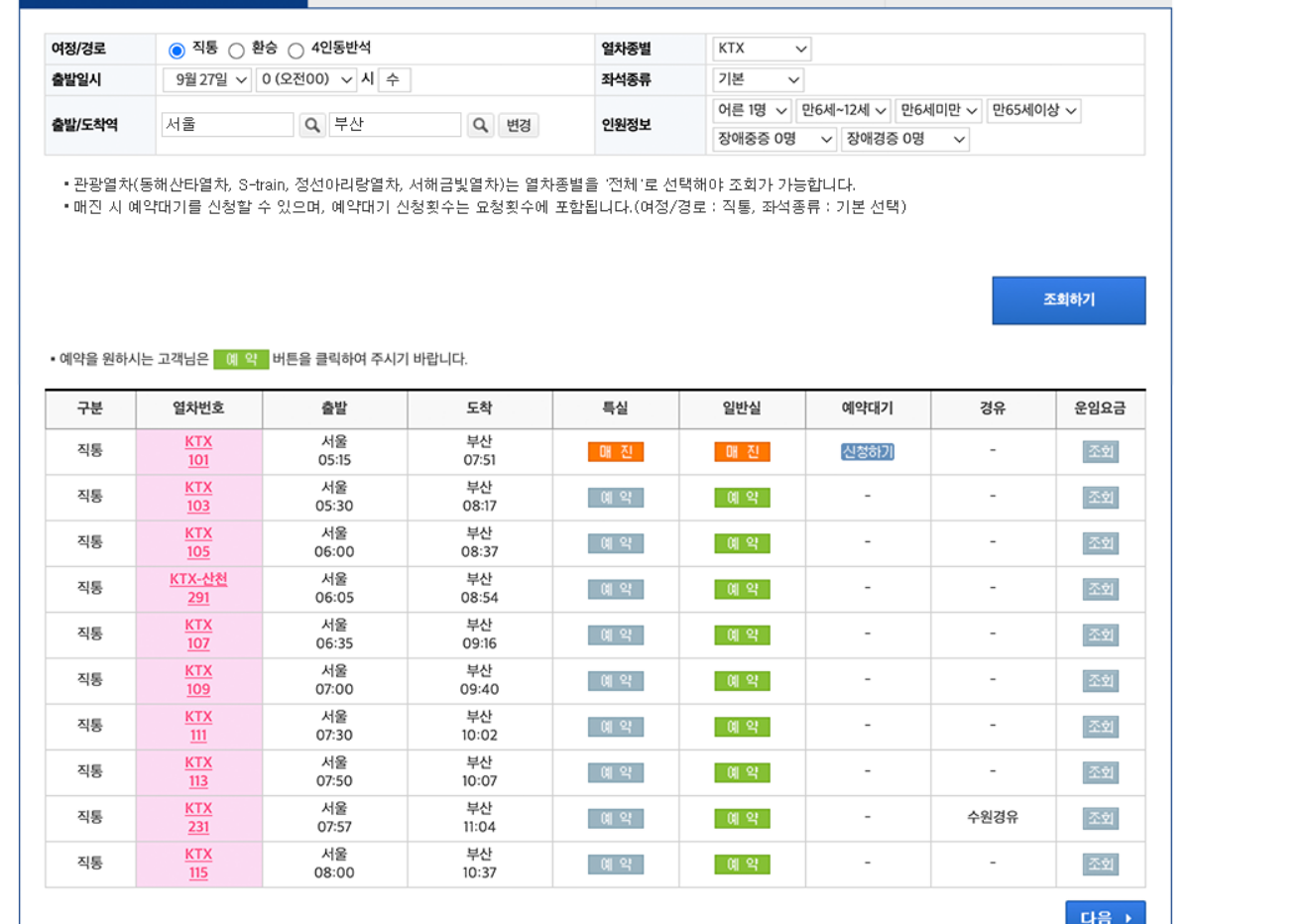Click the 다음 next page button
The height and width of the screenshot is (924, 1312).
click(x=1105, y=915)
